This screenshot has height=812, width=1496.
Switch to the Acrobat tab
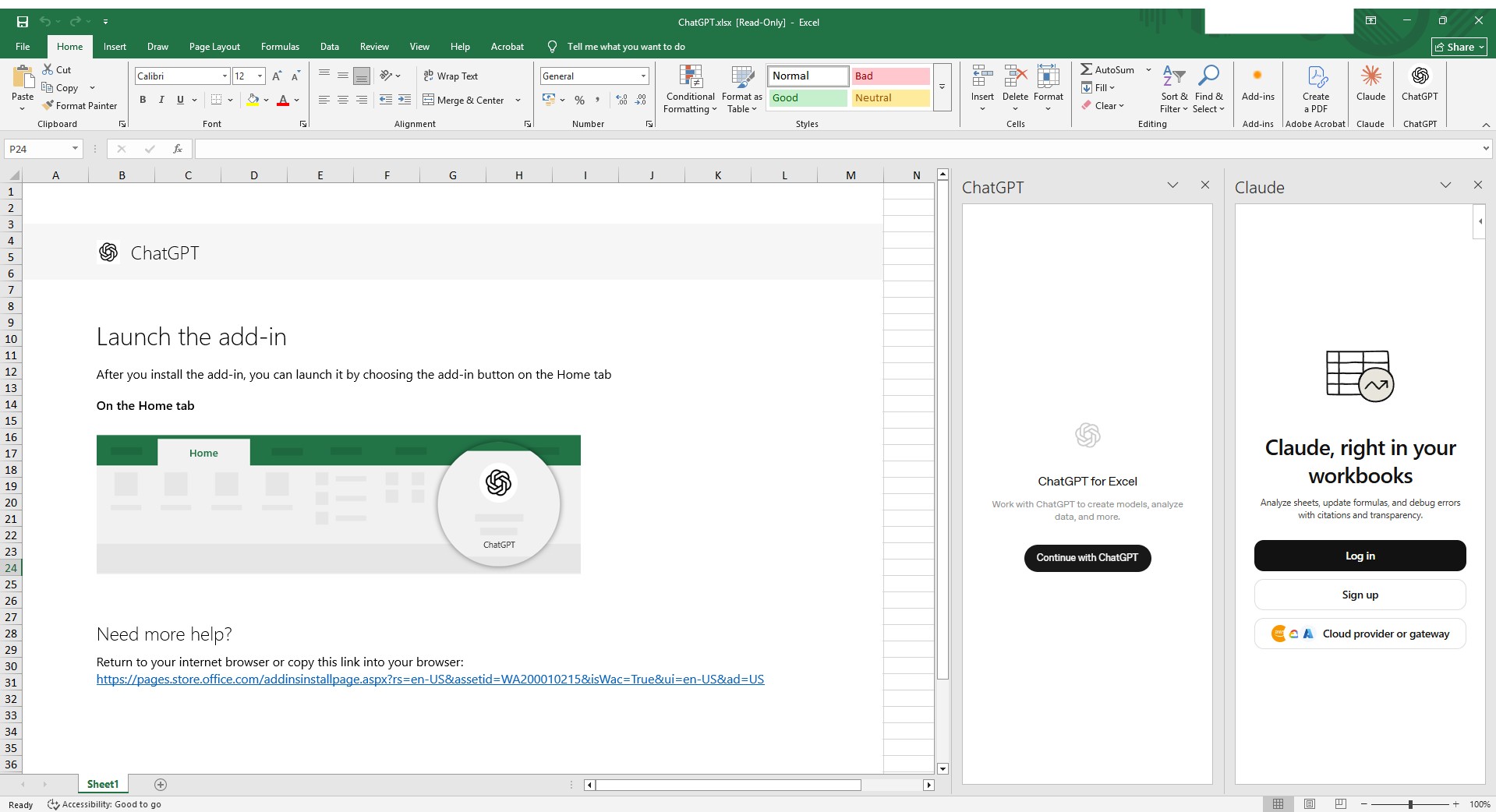[x=508, y=47]
